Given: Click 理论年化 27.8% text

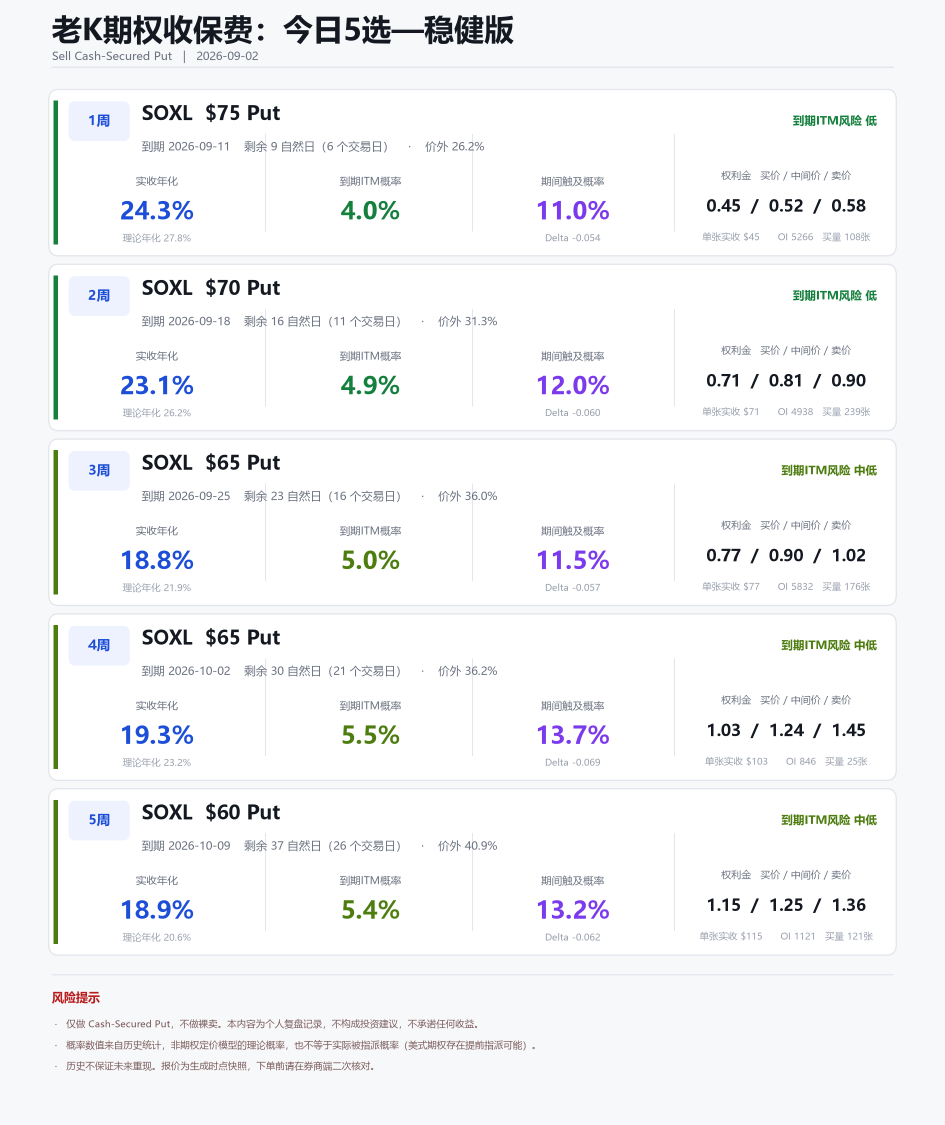Looking at the screenshot, I should coord(156,238).
